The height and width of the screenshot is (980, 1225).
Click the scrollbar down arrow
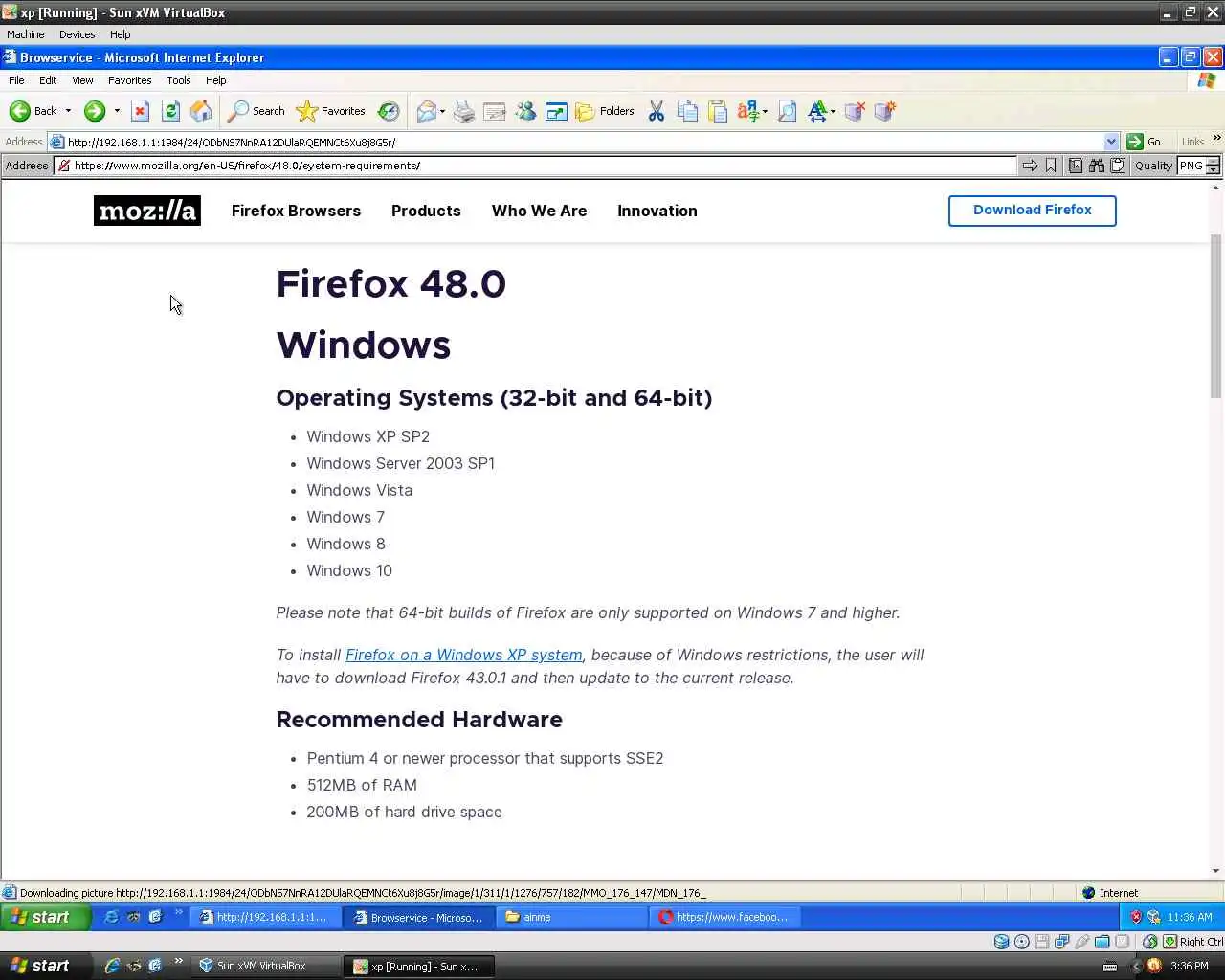[1216, 871]
